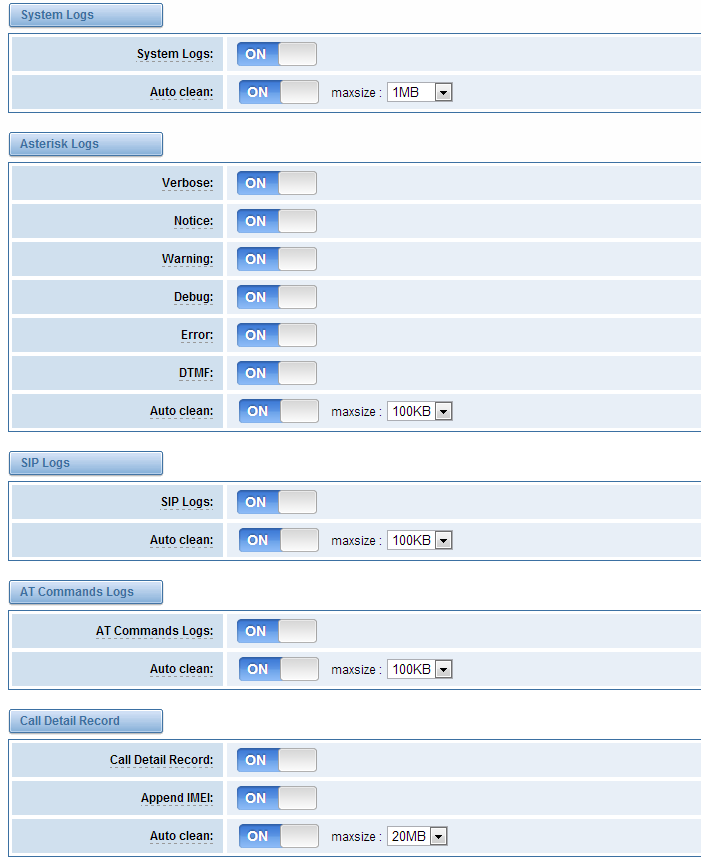Screen dimensions: 701x863
Task: Disable the Notice log switch
Action: click(277, 221)
